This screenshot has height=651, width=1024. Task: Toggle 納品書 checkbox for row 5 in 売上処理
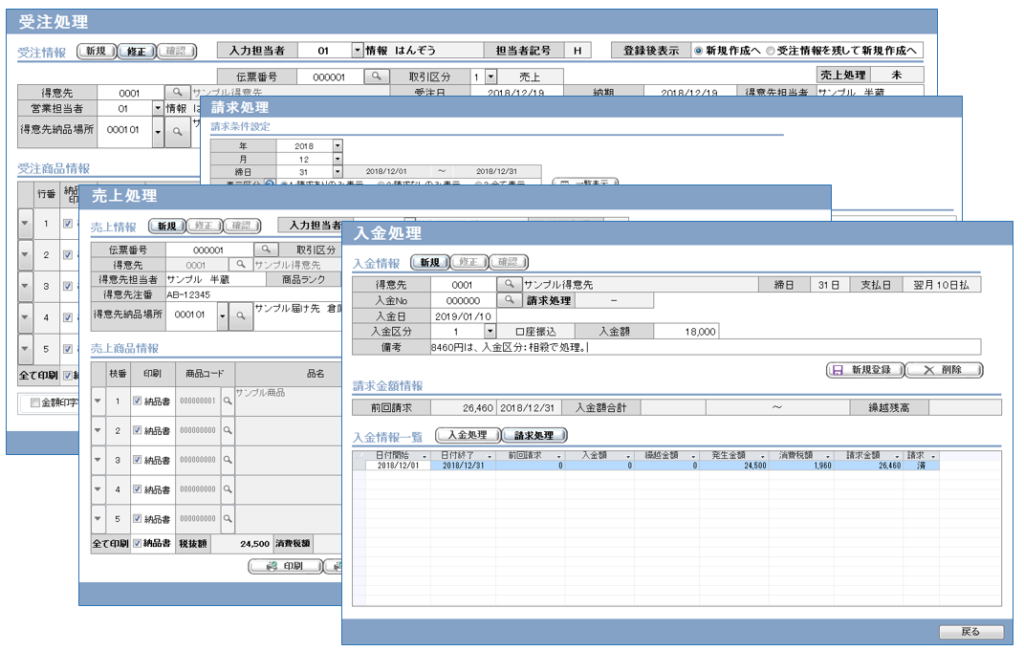137,518
